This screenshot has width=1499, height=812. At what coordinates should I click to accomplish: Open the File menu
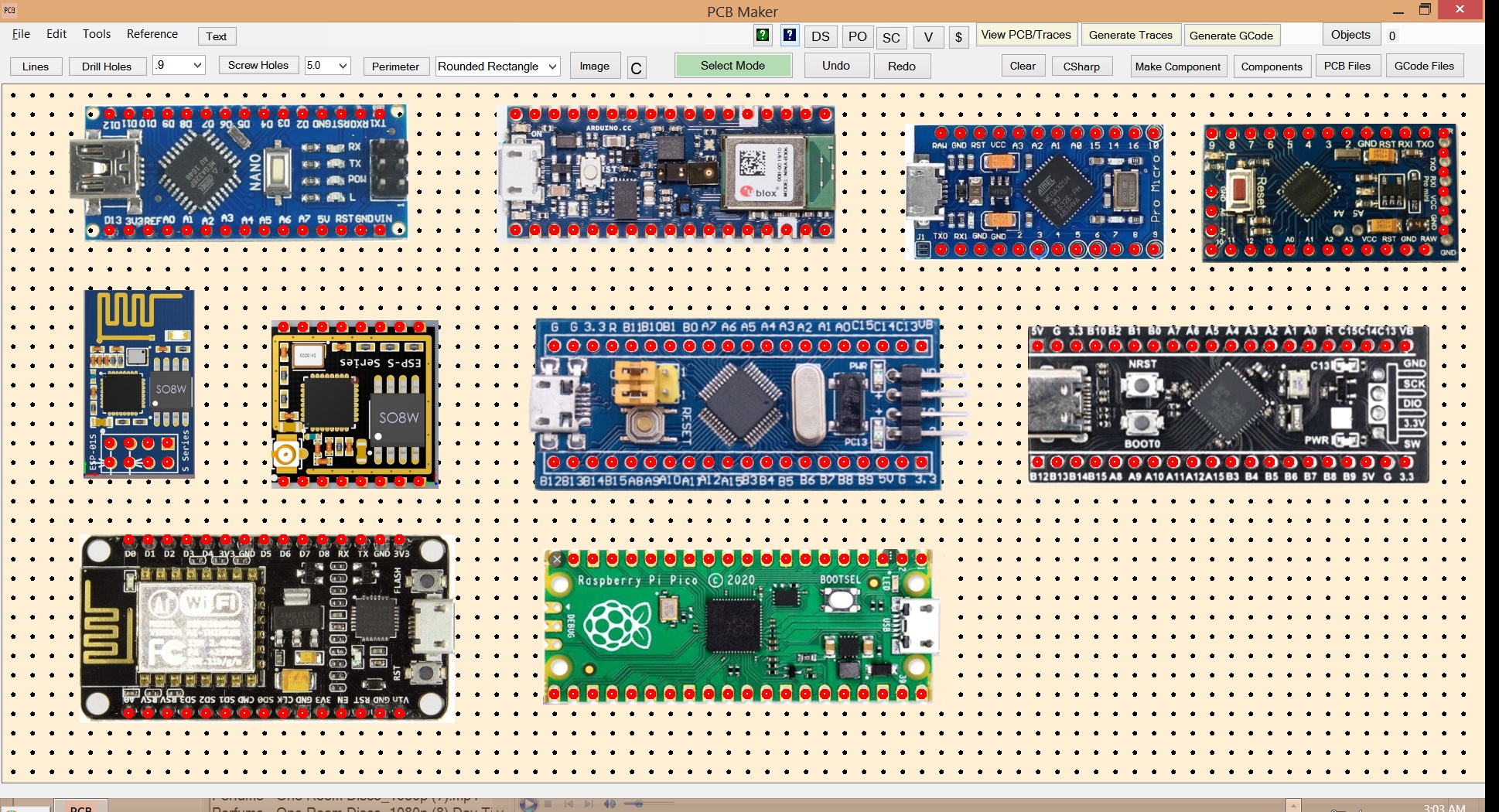pyautogui.click(x=21, y=34)
